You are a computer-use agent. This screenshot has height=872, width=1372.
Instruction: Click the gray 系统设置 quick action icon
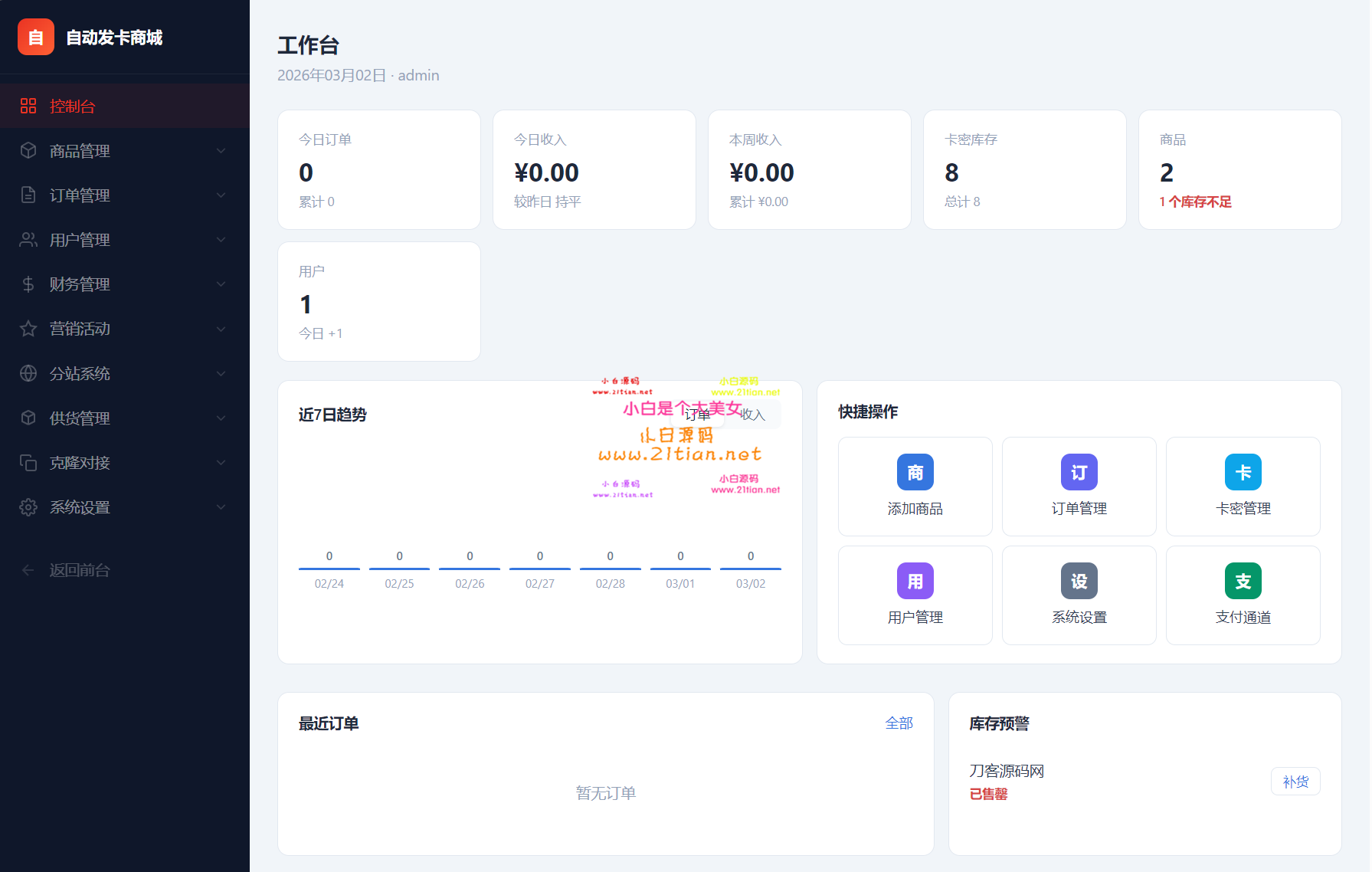click(x=1079, y=581)
